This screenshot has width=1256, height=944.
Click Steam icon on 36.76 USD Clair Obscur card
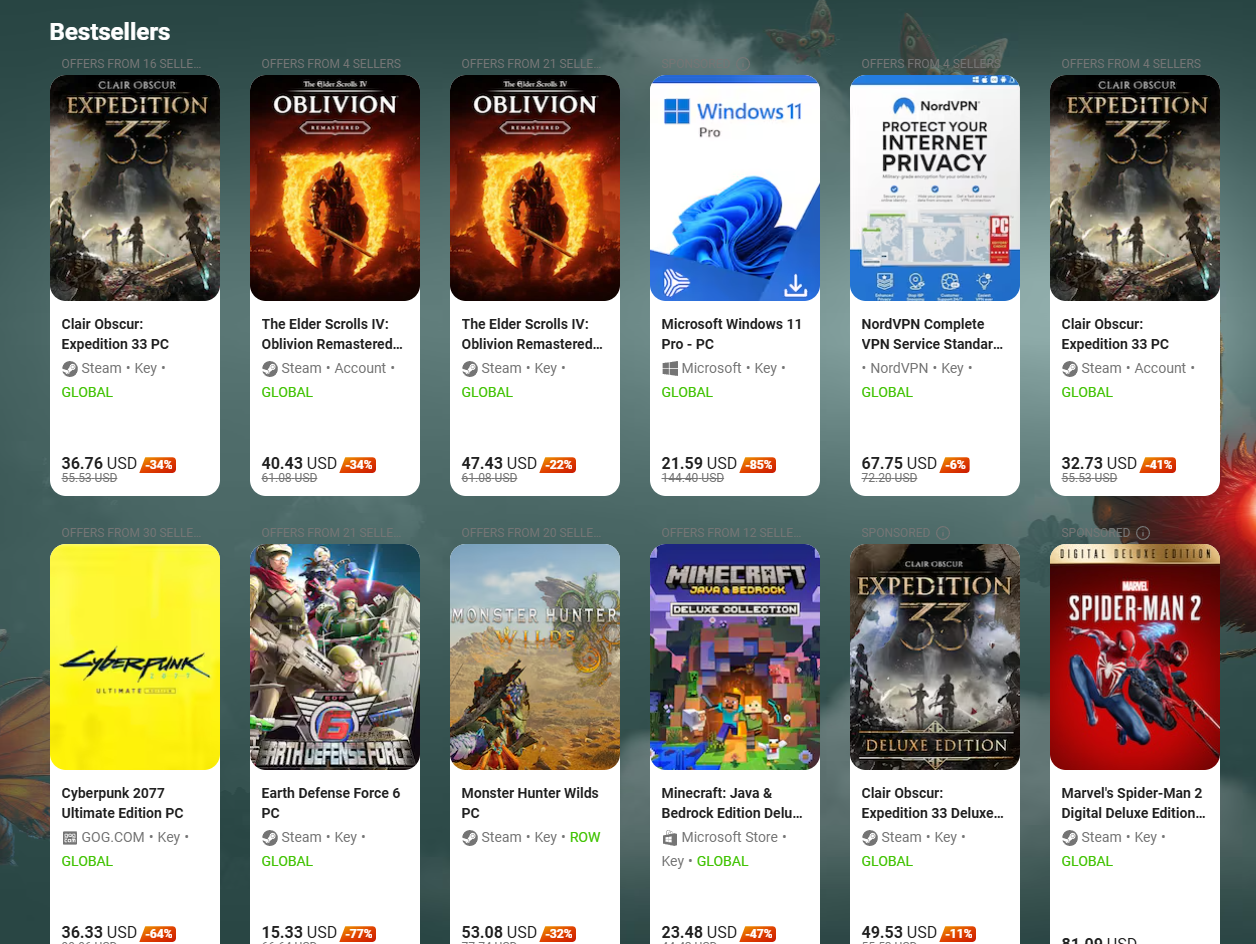click(69, 368)
